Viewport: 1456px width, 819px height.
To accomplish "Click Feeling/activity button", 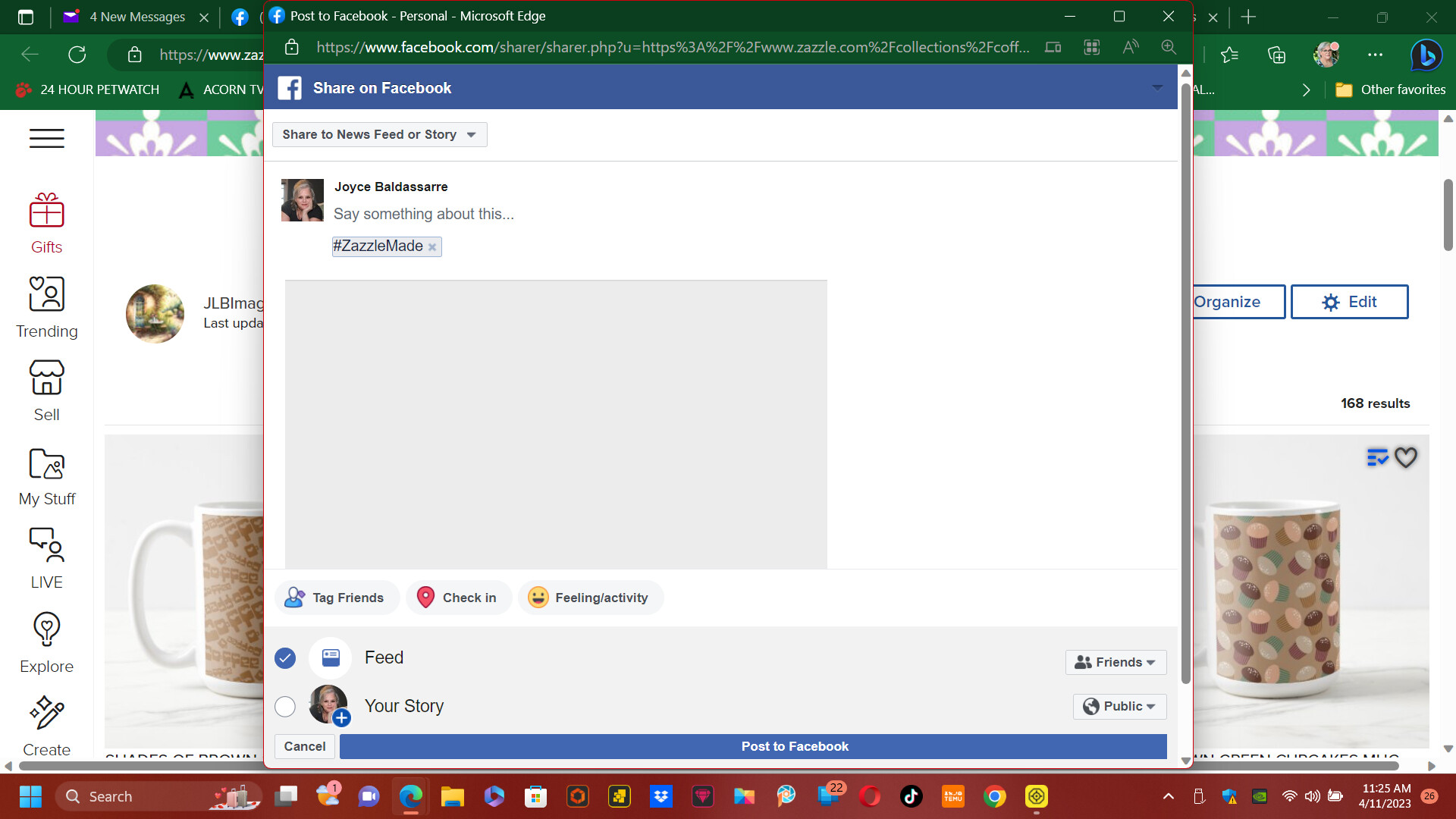I will pos(591,598).
